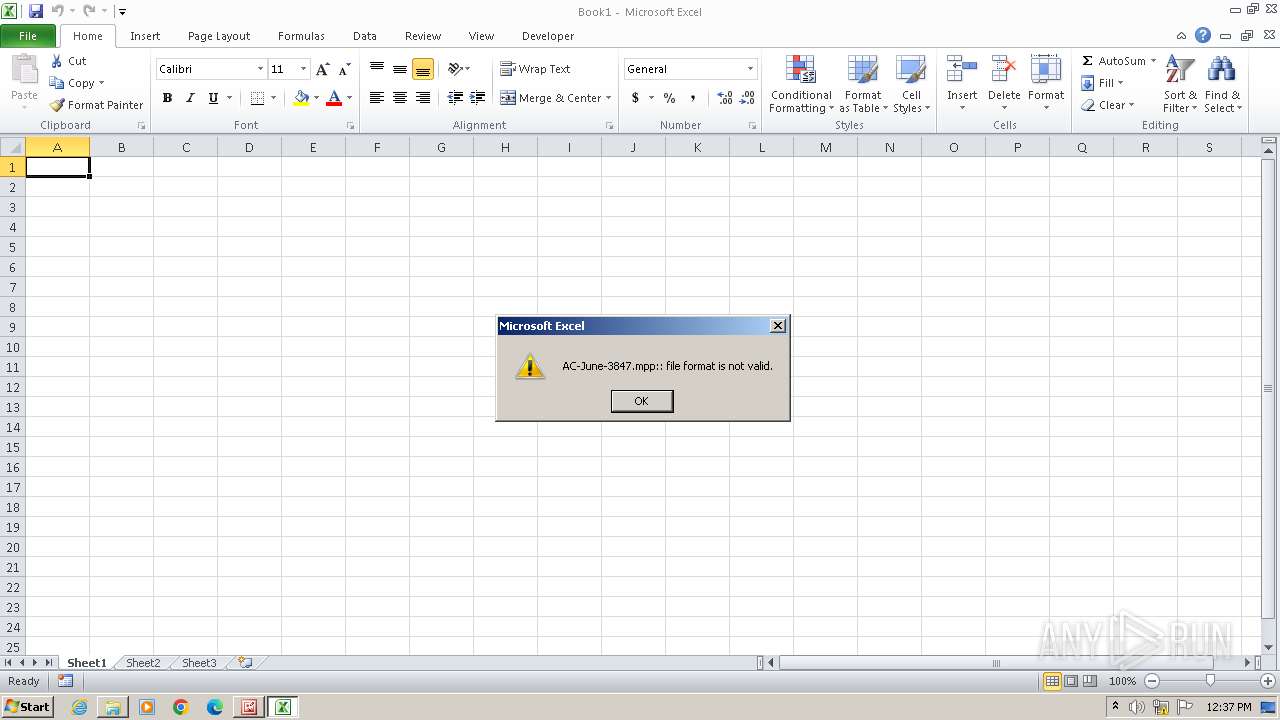Viewport: 1280px width, 720px height.
Task: Center text horizontally in cell
Action: coord(400,98)
